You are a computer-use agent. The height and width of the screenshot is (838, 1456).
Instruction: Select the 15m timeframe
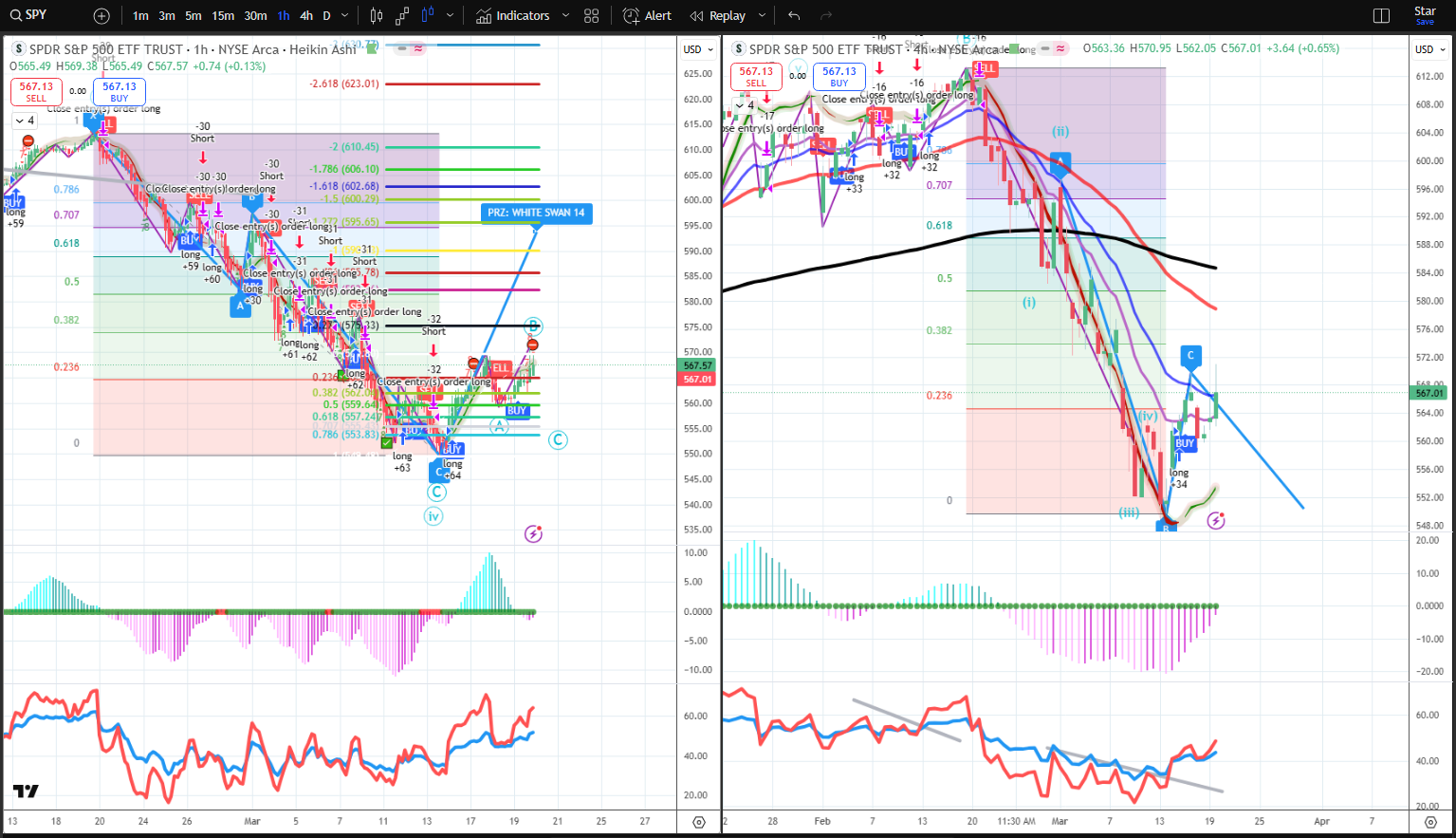223,16
